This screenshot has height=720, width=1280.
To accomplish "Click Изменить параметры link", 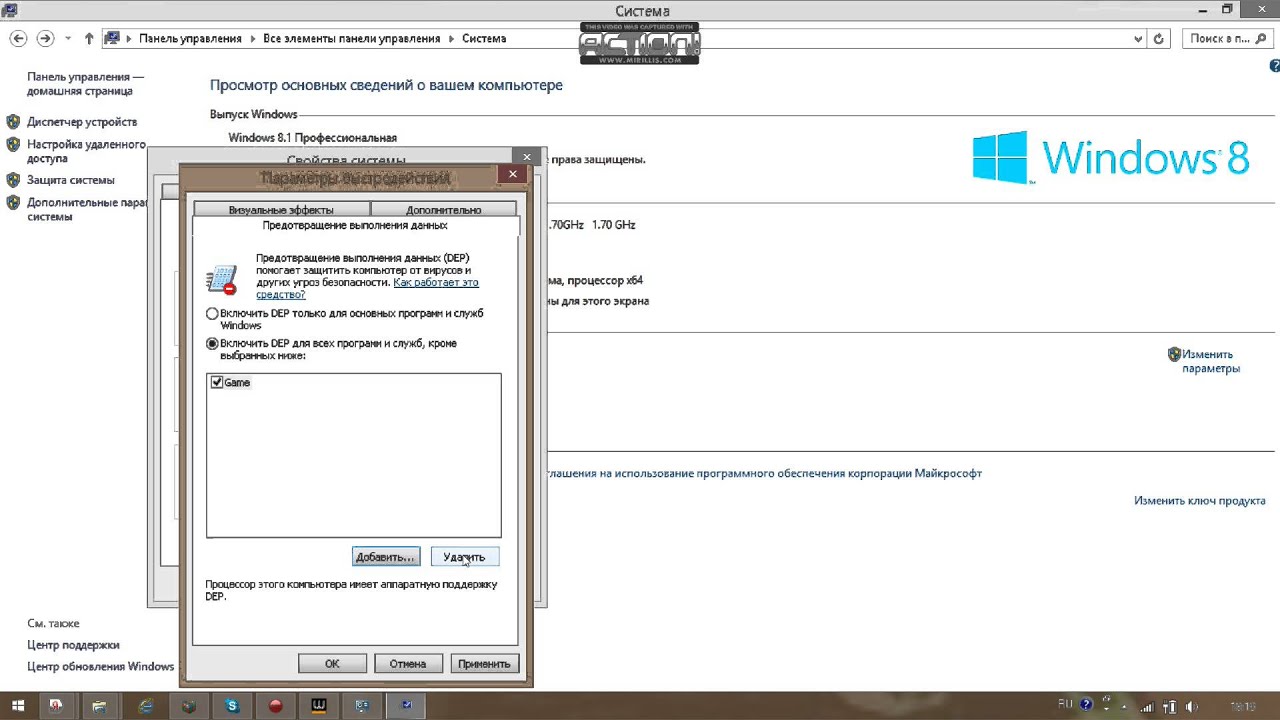I will tap(1211, 361).
